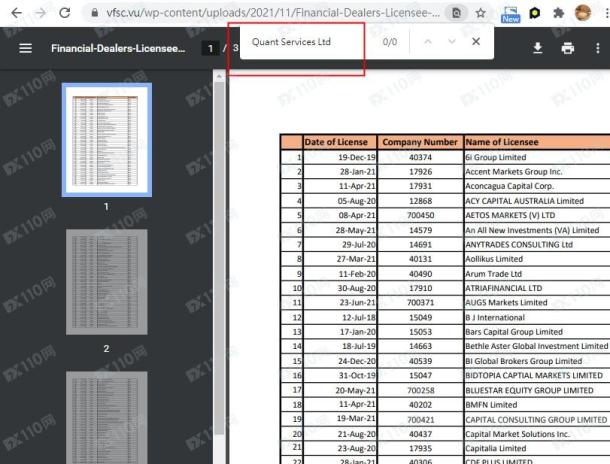Download the PDF file
Viewport: 610px width, 464px height.
pyautogui.click(x=538, y=48)
